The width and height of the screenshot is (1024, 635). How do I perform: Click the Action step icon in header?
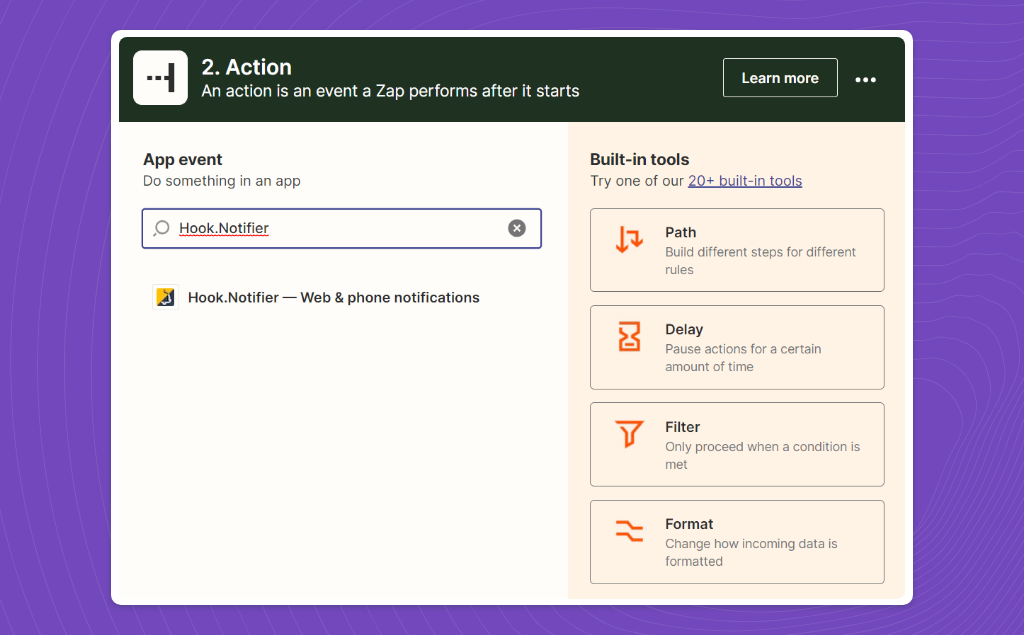[160, 78]
